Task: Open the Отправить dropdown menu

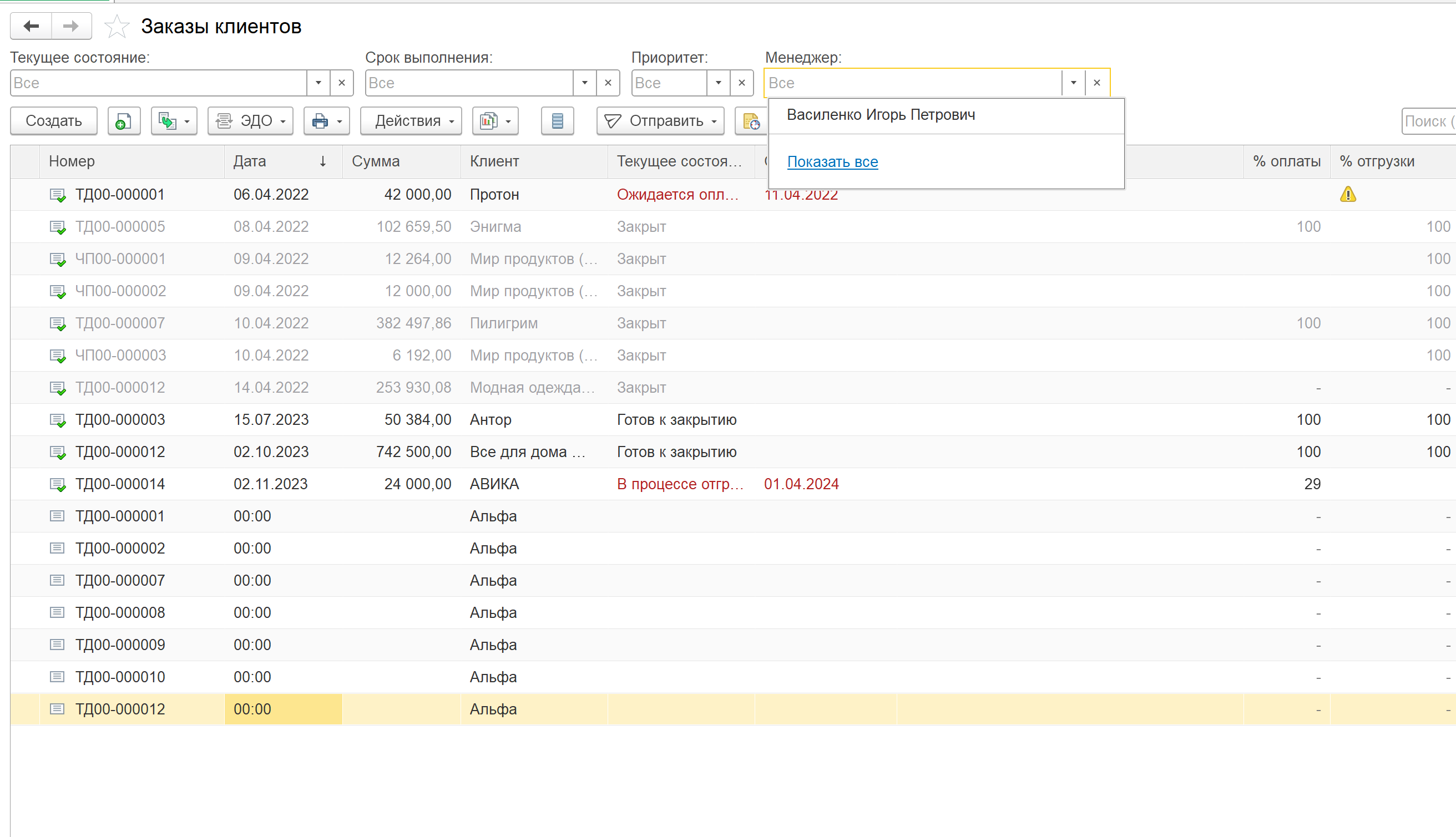Action: [660, 121]
